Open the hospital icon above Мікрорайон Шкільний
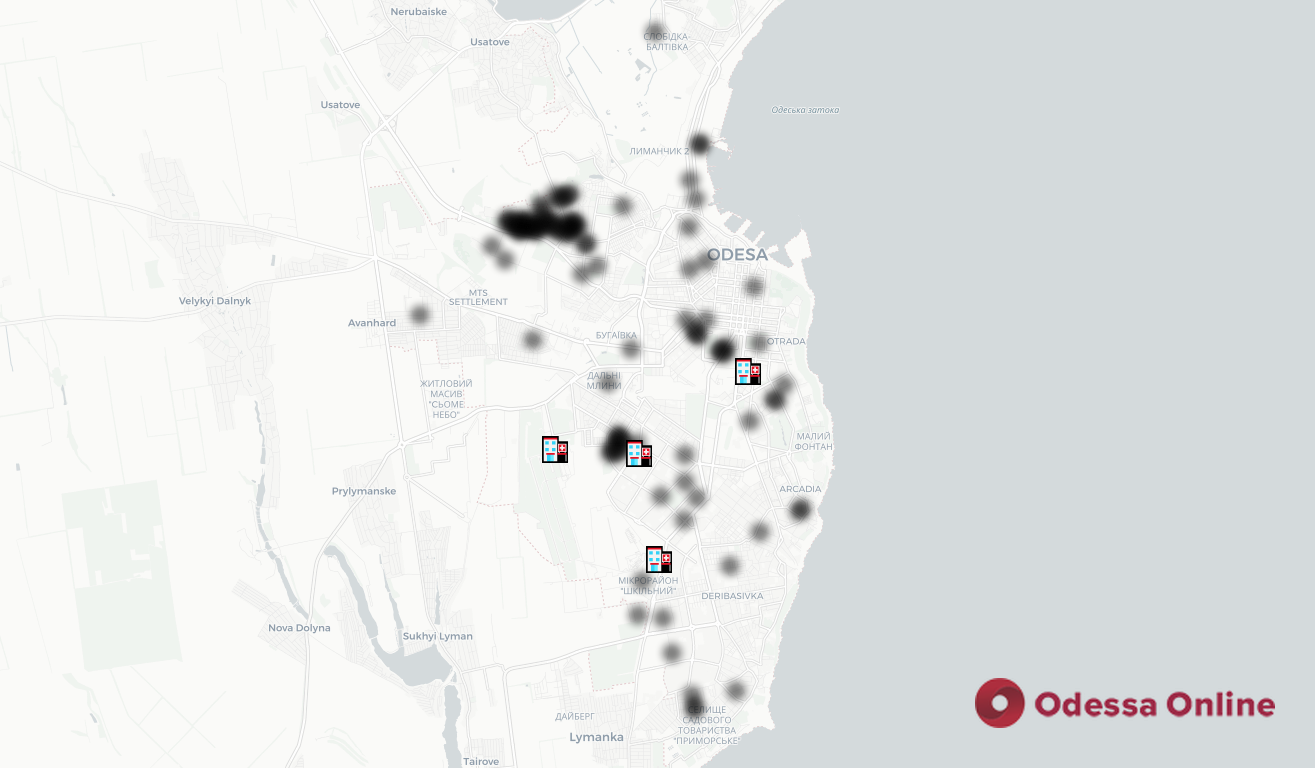Image resolution: width=1315 pixels, height=768 pixels. (659, 560)
